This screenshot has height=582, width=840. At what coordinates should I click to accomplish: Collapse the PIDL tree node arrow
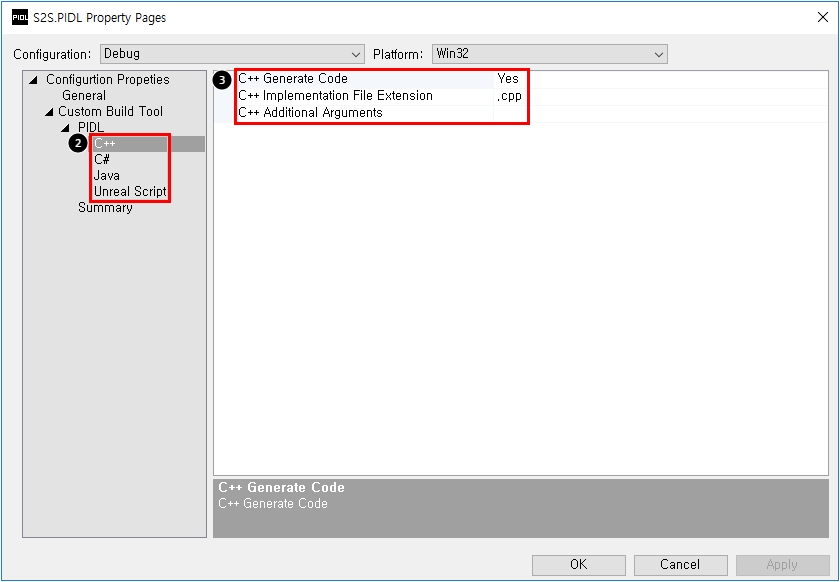tap(65, 128)
